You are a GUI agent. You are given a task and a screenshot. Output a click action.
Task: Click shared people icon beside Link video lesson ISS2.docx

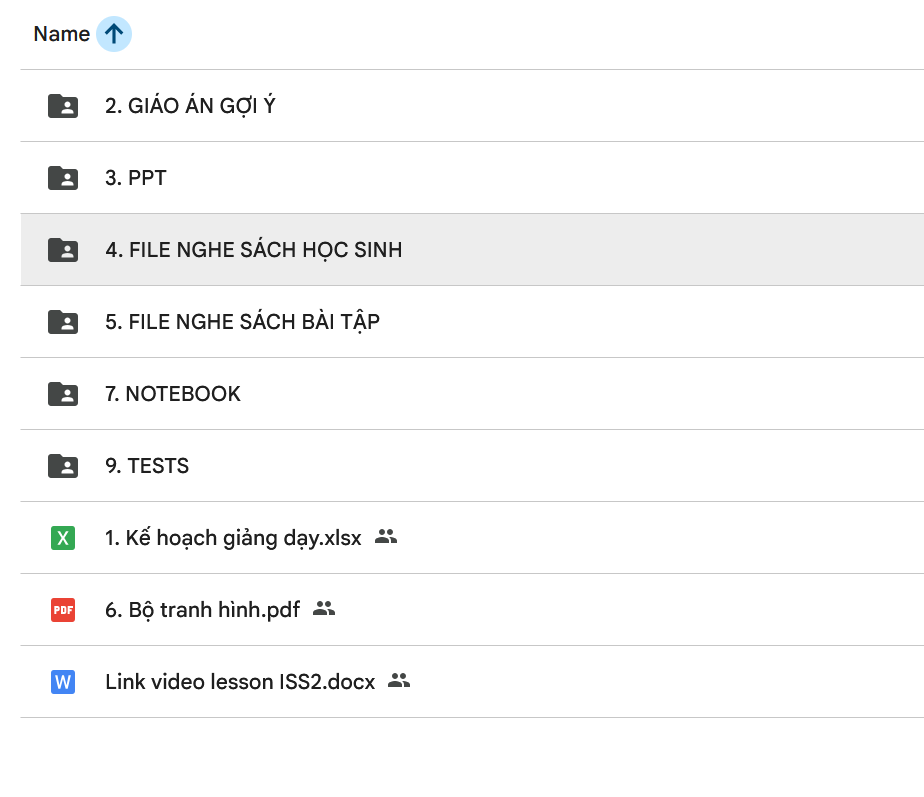coord(399,680)
